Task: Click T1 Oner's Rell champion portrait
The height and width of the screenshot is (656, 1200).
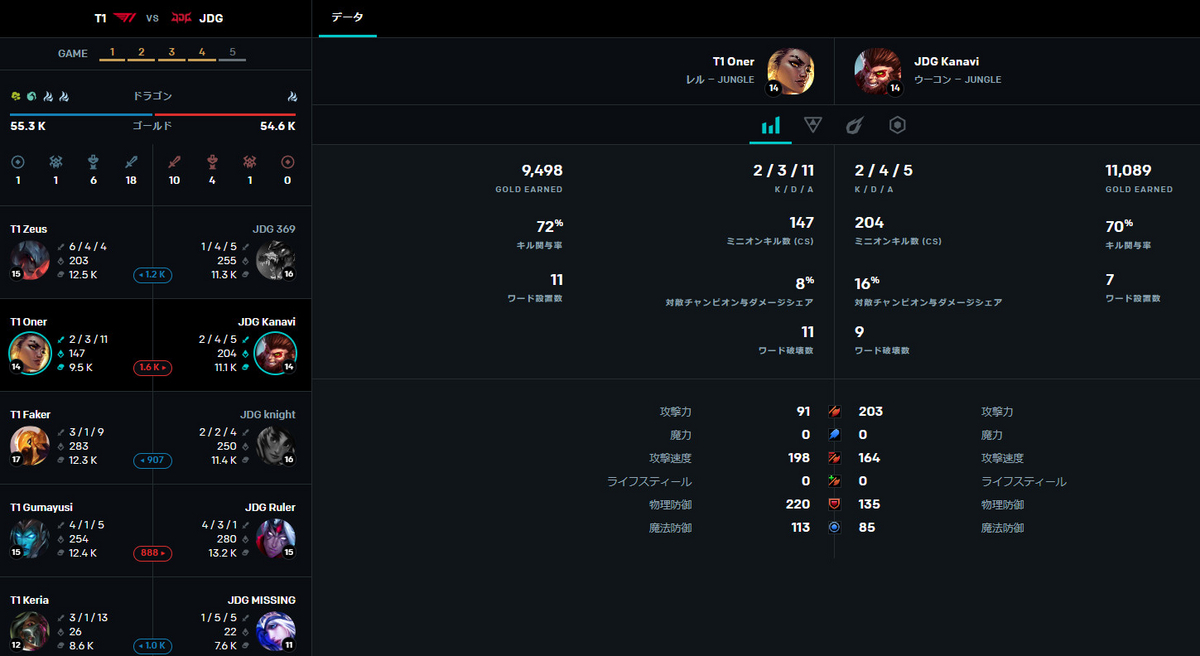Action: click(790, 71)
